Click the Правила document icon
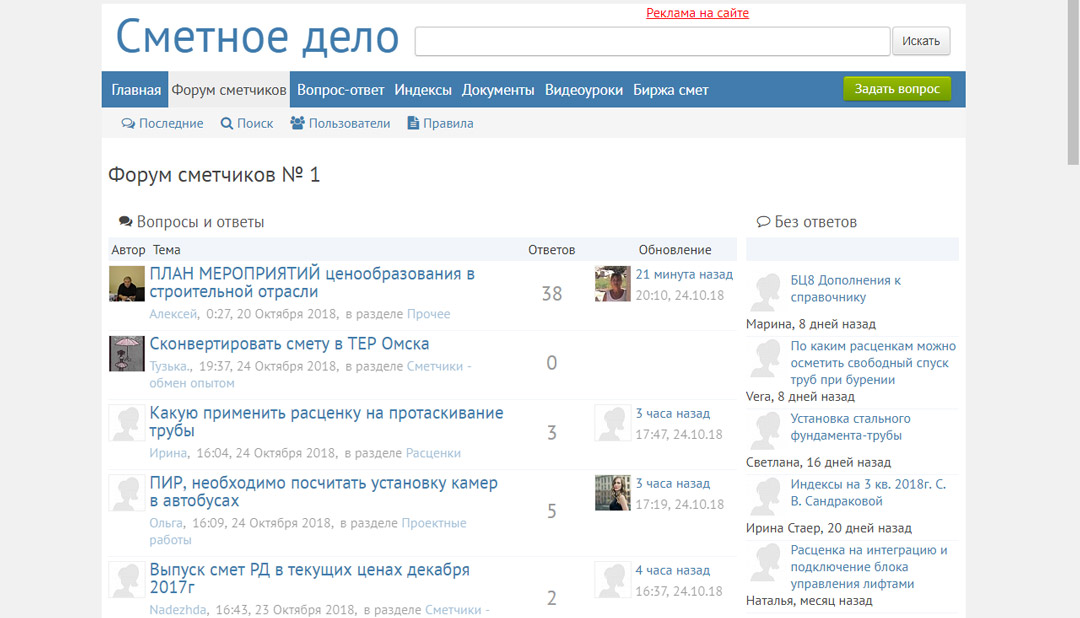 pyautogui.click(x=413, y=124)
